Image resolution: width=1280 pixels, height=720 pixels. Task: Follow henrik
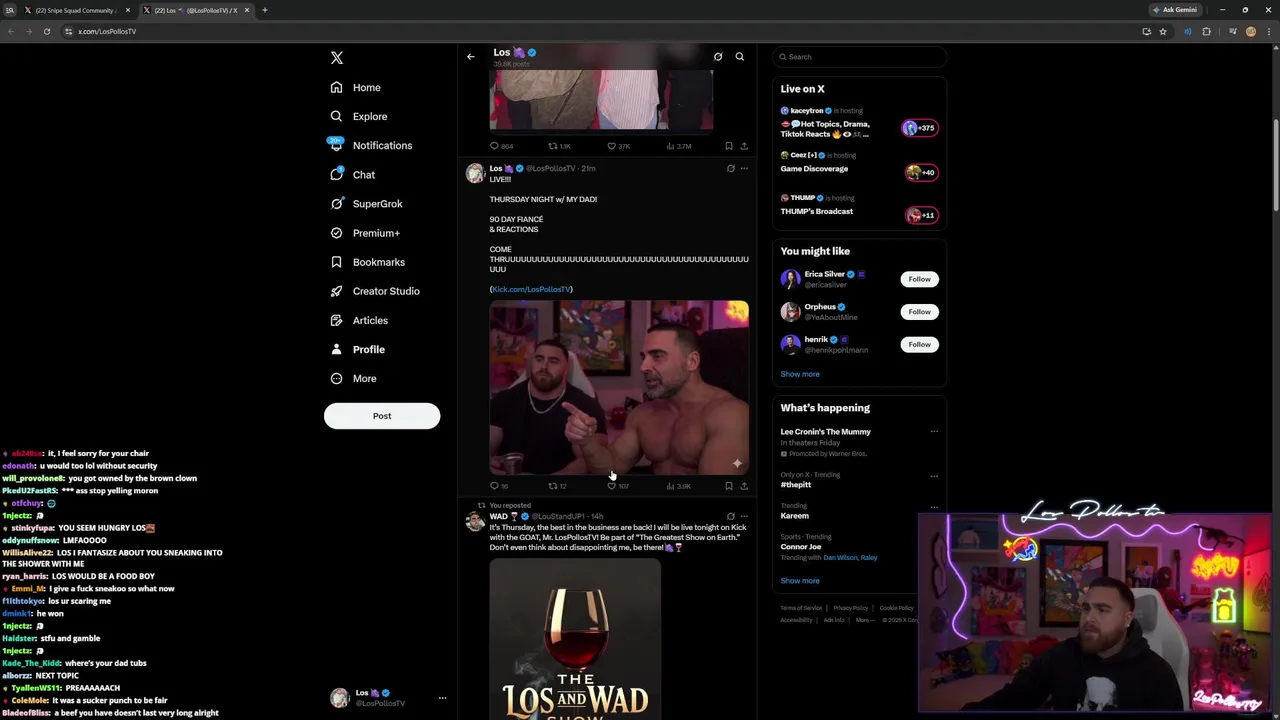point(919,344)
